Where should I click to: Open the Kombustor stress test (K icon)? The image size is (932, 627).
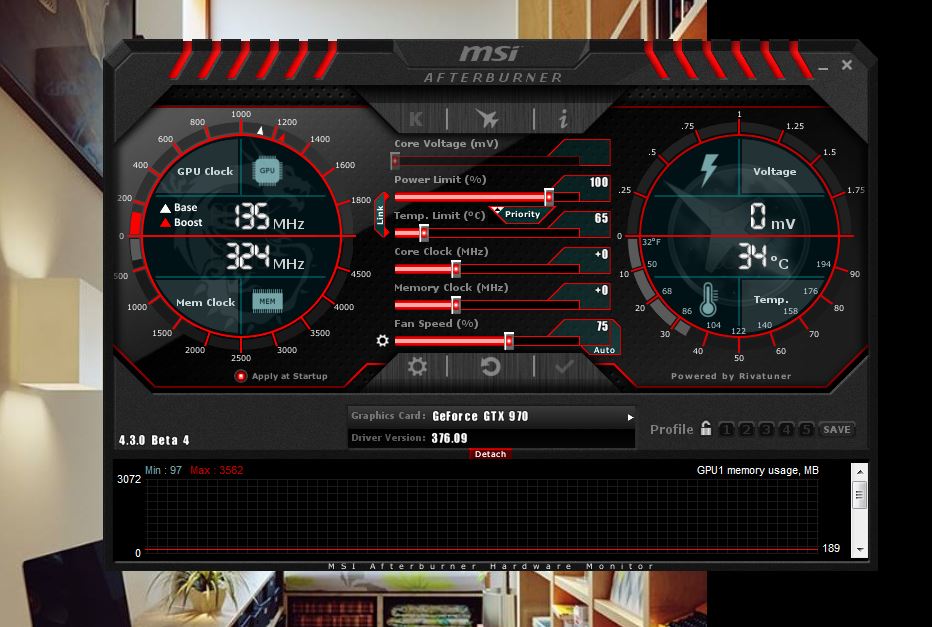point(415,118)
